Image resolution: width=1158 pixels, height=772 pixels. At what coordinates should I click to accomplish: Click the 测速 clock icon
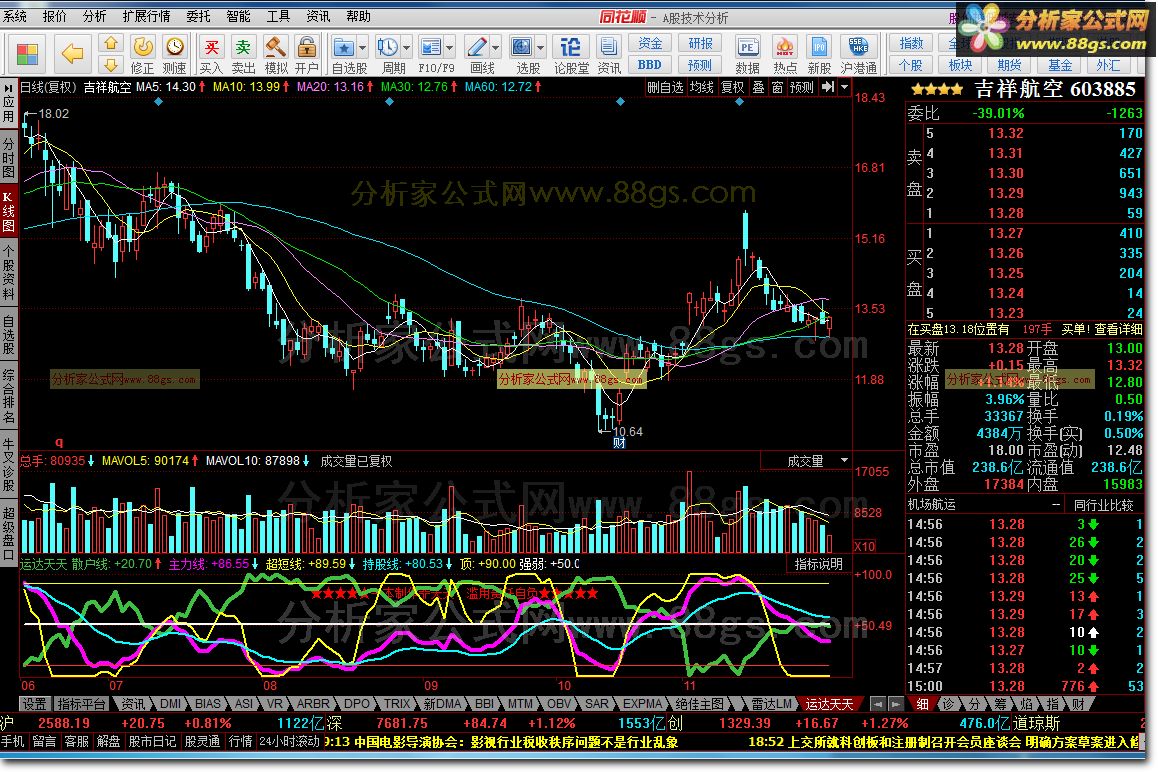click(174, 47)
